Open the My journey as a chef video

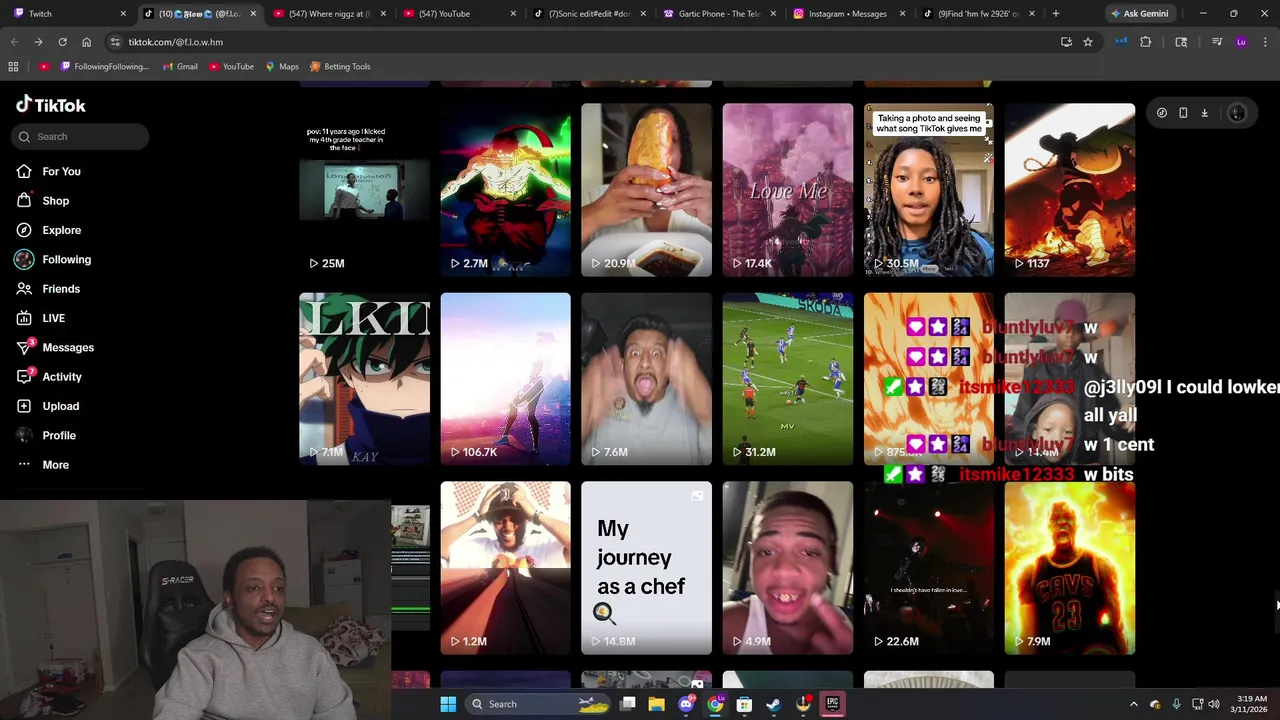(x=646, y=568)
